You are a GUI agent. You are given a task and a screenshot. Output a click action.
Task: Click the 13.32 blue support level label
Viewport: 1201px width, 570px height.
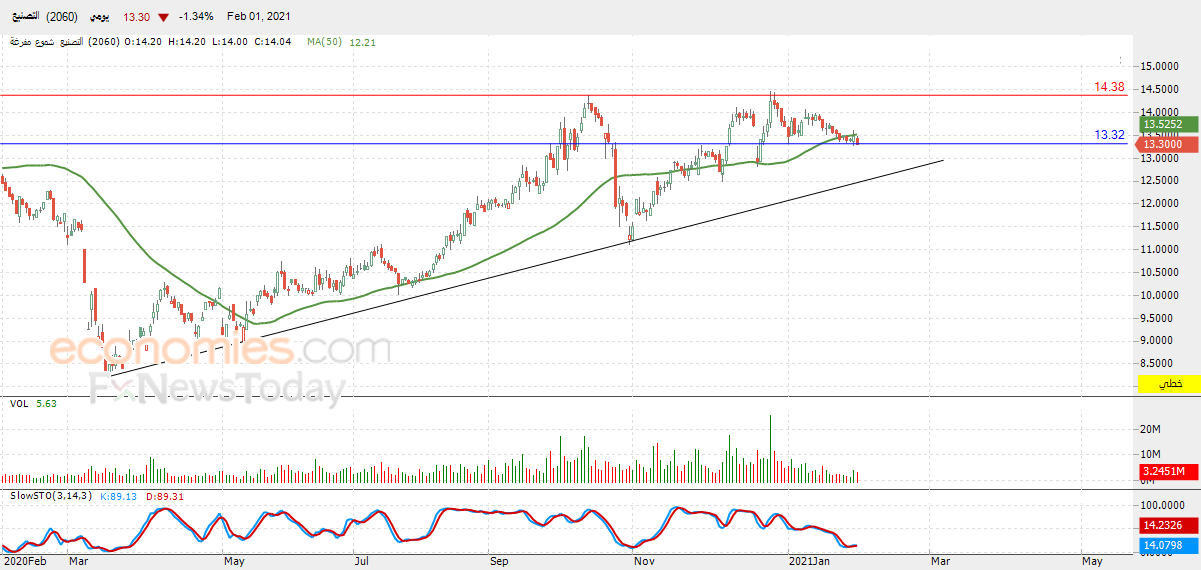pos(1109,134)
